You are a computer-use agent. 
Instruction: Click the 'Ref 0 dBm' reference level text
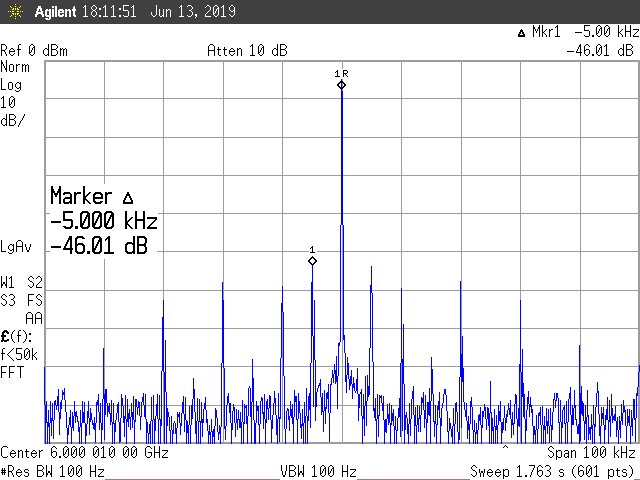[x=34, y=51]
